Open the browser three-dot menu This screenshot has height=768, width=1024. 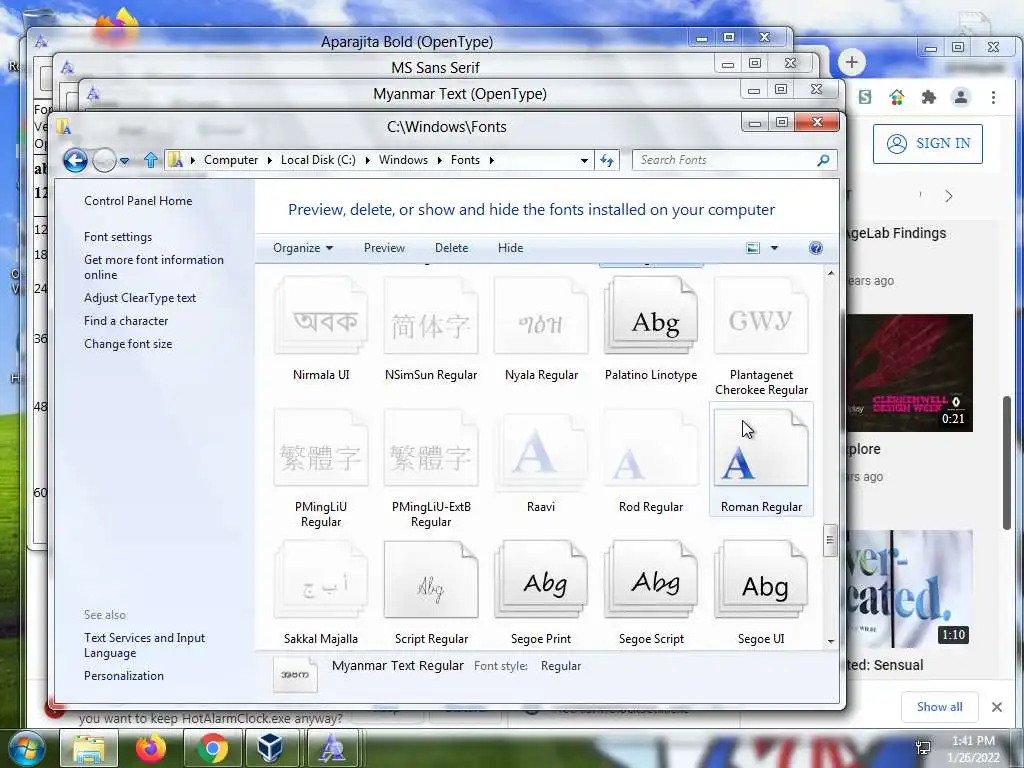[x=993, y=97]
